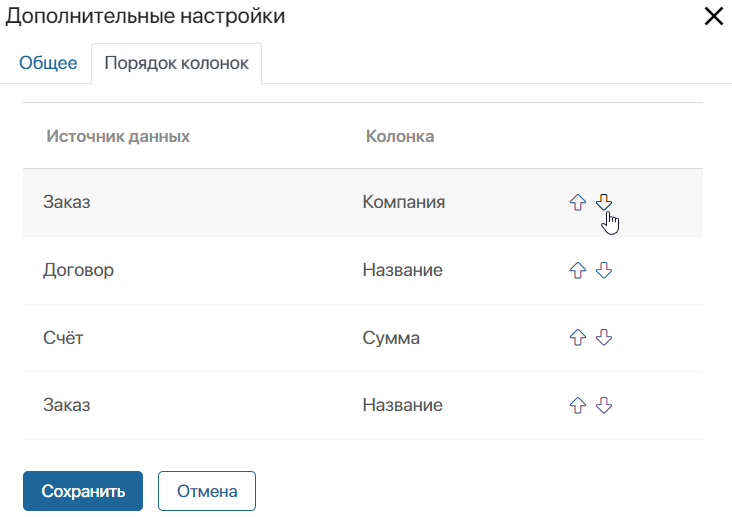Click the Отмена button
The width and height of the screenshot is (732, 517).
207,491
